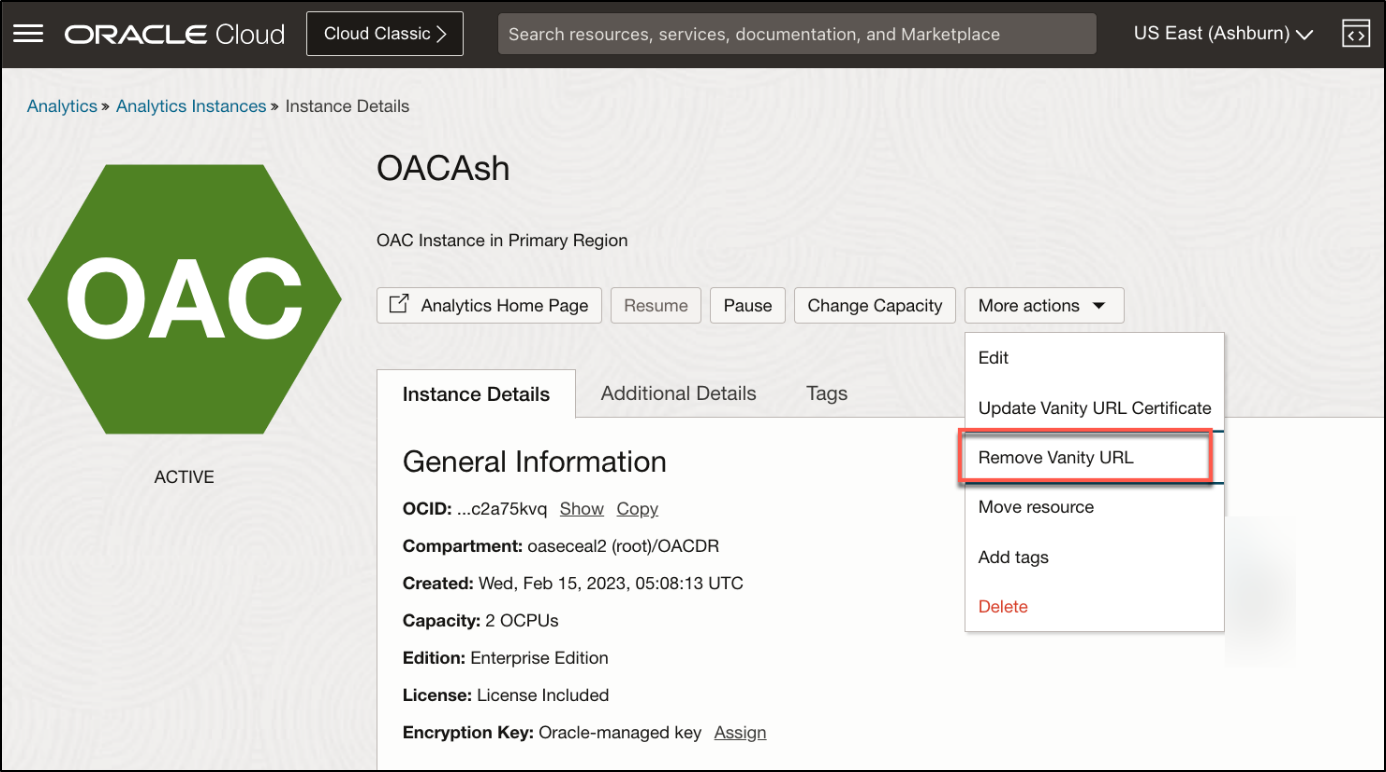
Task: Switch to the Additional Details tab
Action: coord(678,394)
